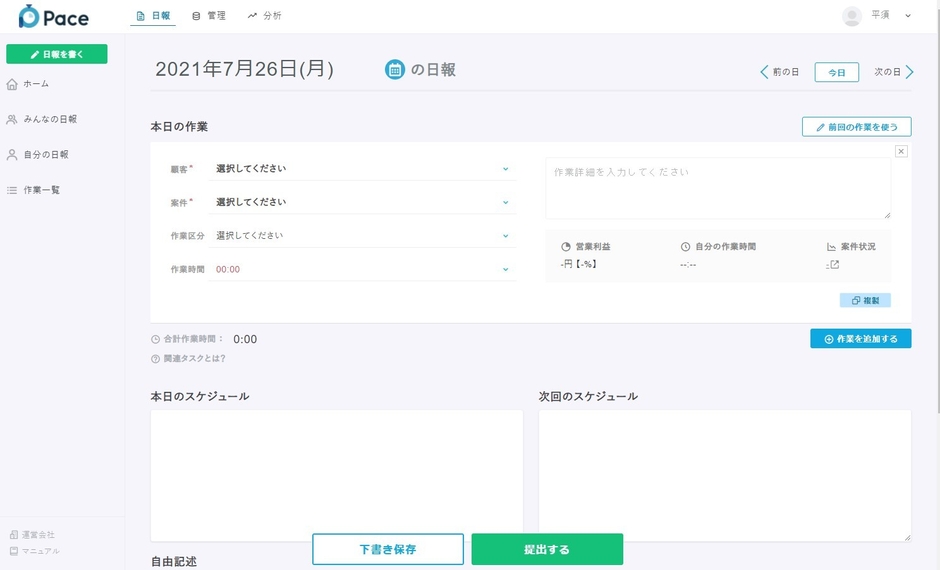Viewport: 940px width, 570px height.
Task: Open the 案件 dropdown
Action: click(x=362, y=203)
